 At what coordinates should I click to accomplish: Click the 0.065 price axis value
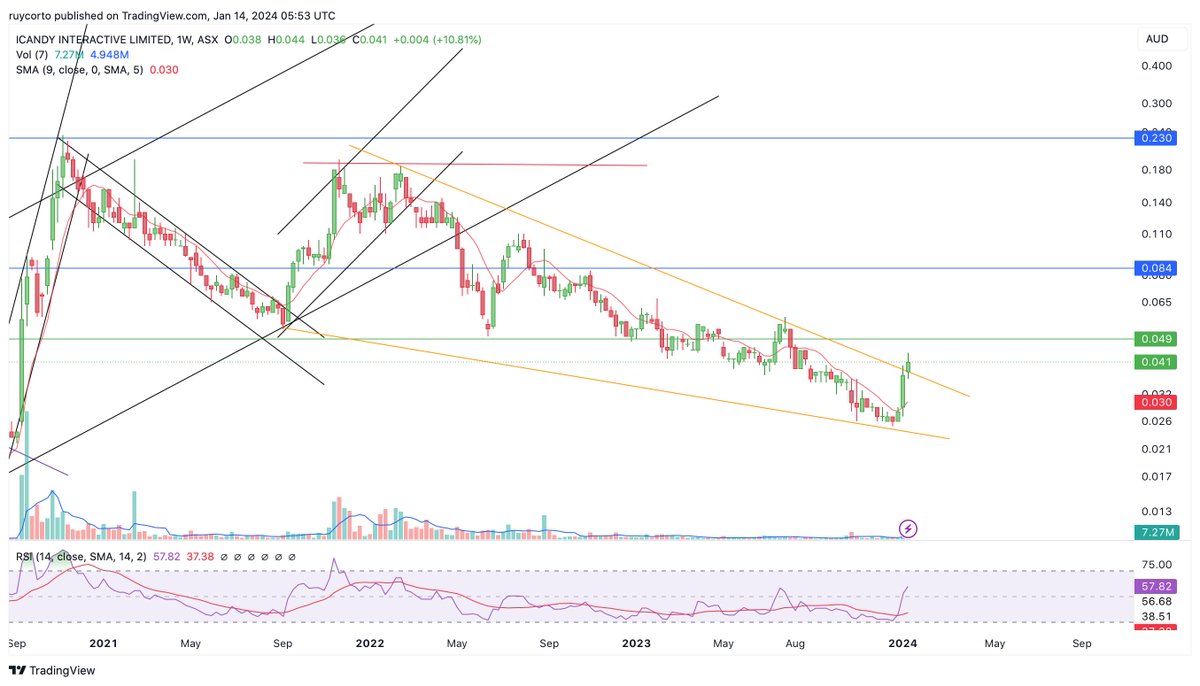[x=1155, y=302]
